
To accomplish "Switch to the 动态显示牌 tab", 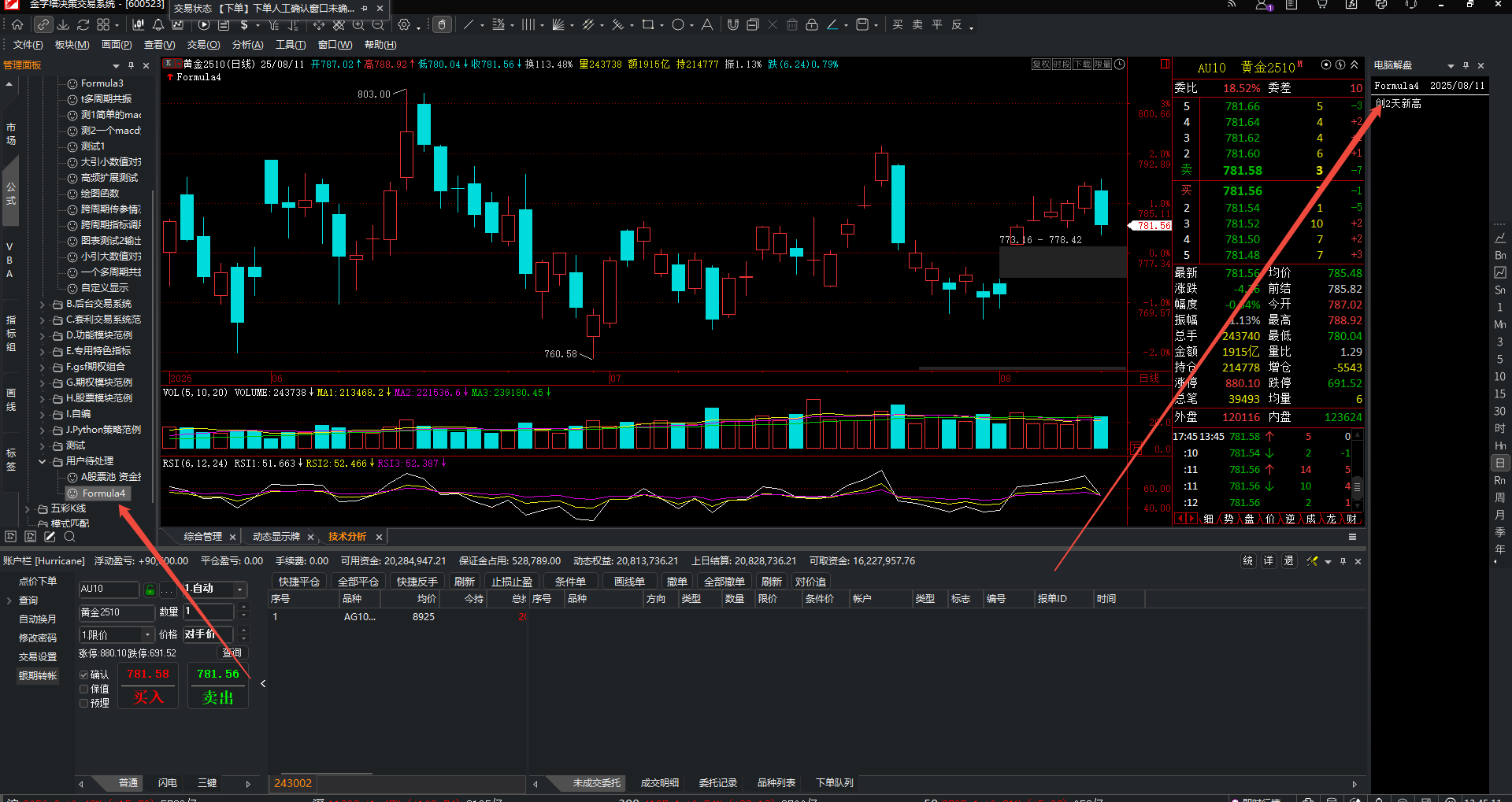I will point(276,537).
